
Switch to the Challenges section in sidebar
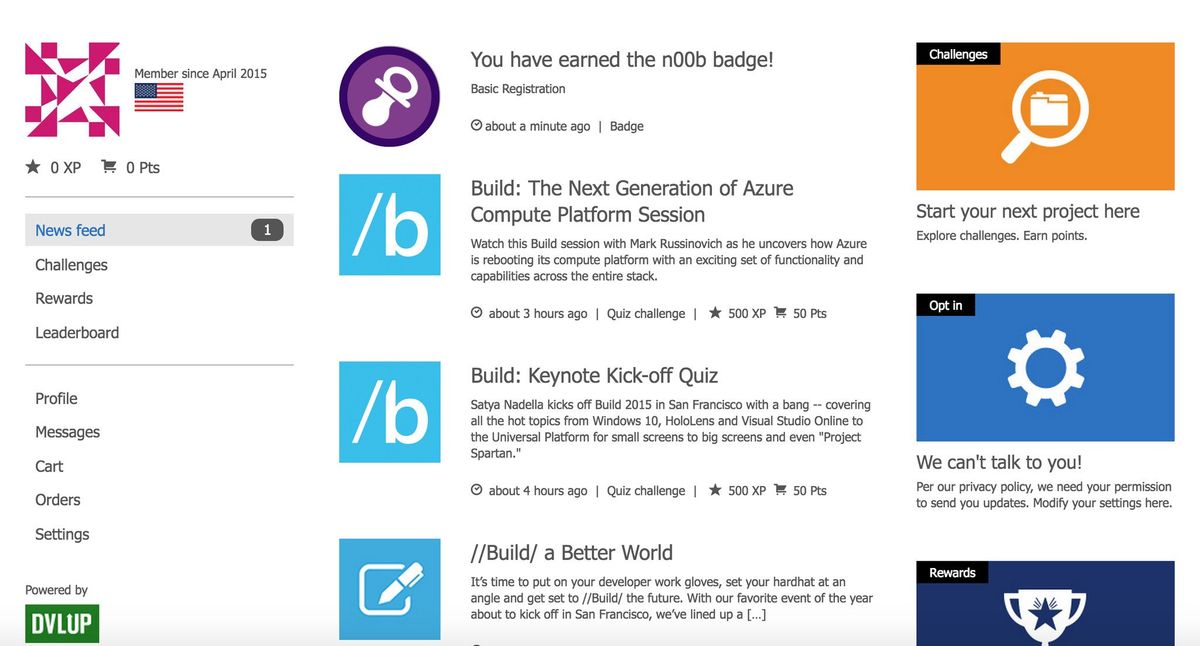click(71, 265)
